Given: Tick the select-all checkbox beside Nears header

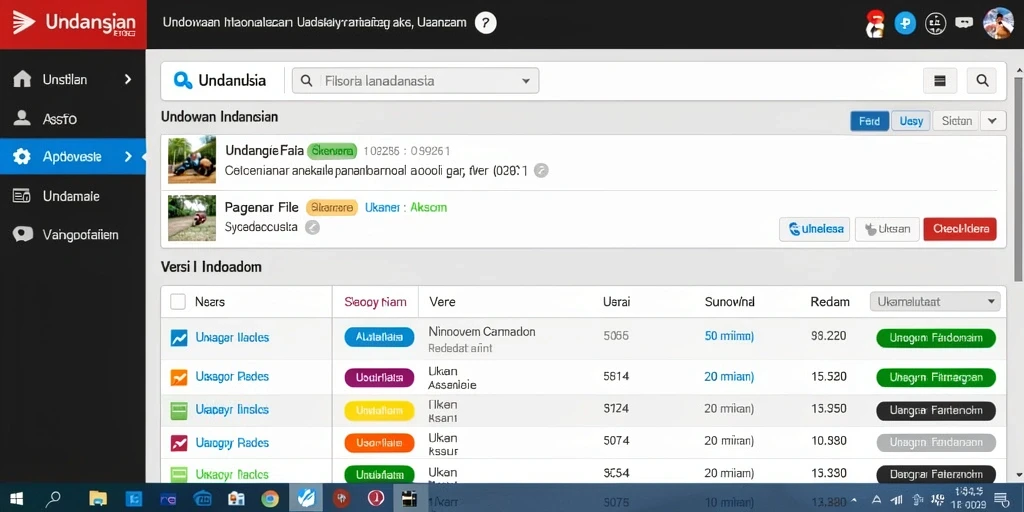Looking at the screenshot, I should pyautogui.click(x=178, y=302).
